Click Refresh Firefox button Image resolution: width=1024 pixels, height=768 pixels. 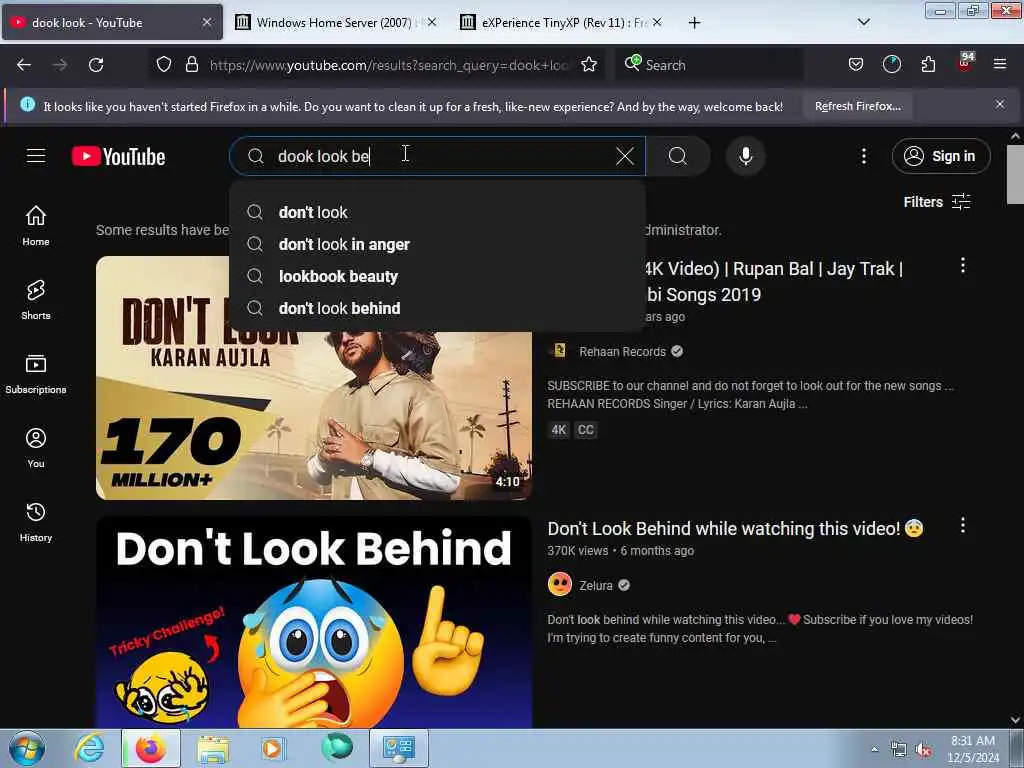(857, 106)
